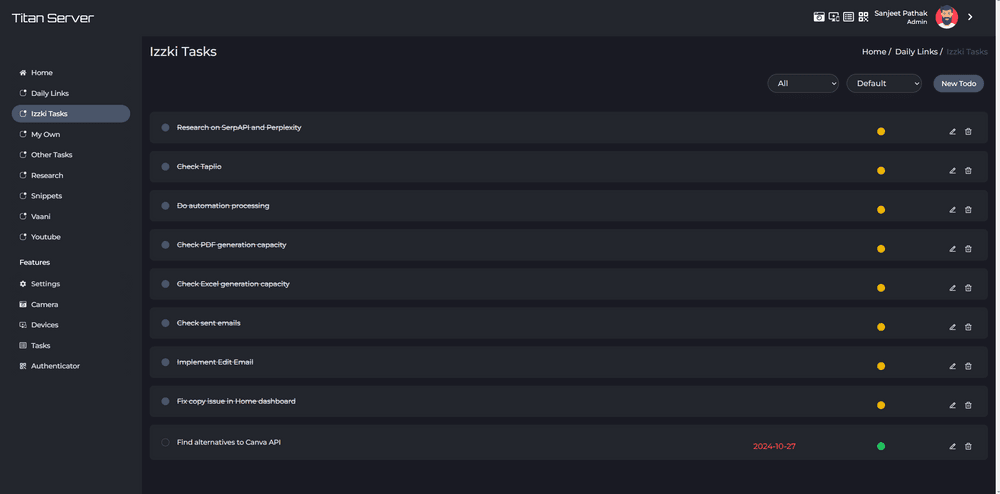Open the 'All' filter dropdown
Image resolution: width=1000 pixels, height=494 pixels.
(803, 84)
